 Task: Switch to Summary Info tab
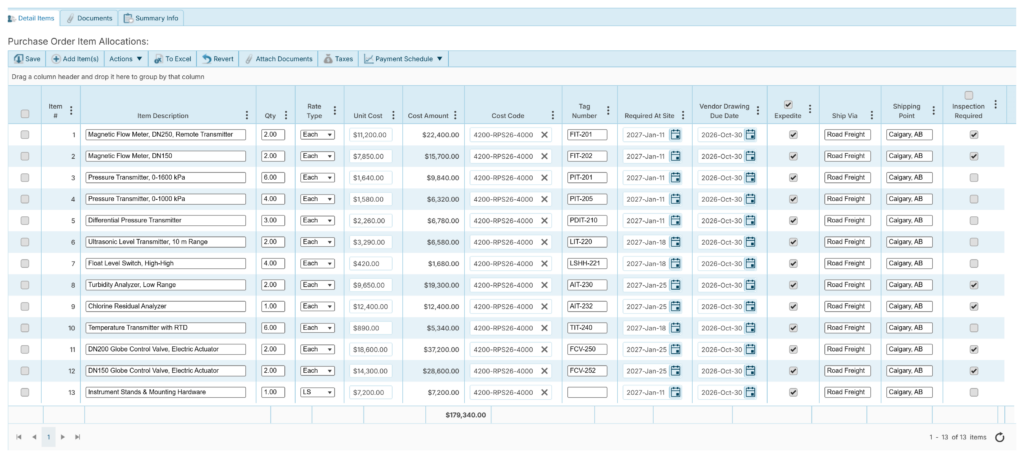click(151, 18)
